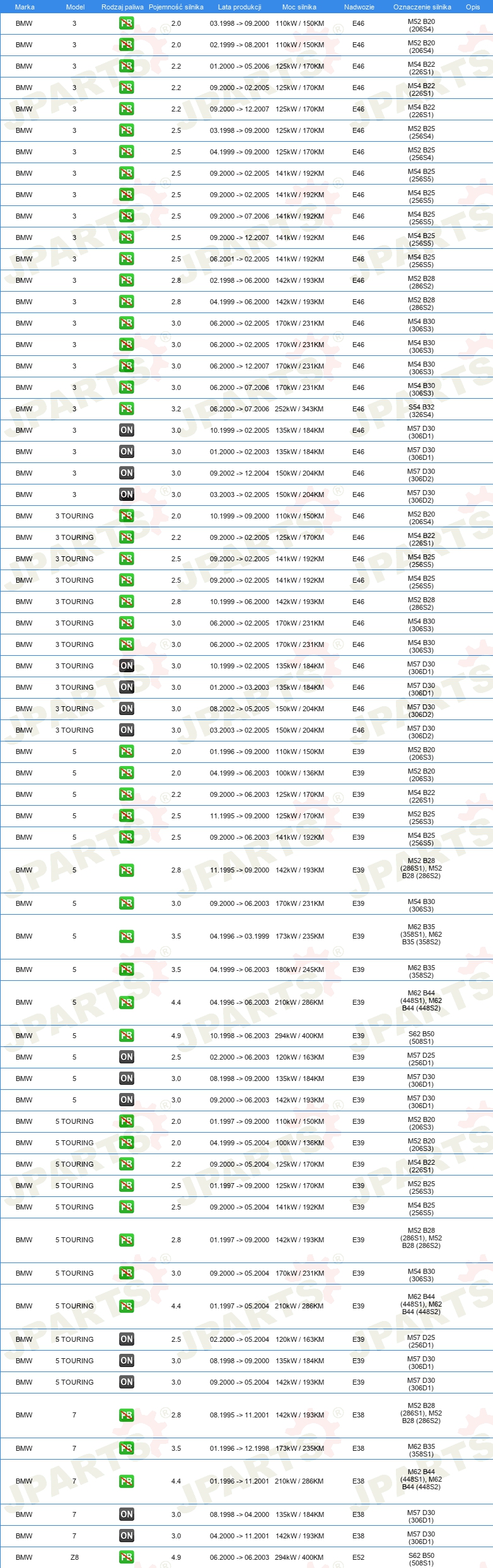Click the 06.2000 -> 06.2003 production years cell
Screen dimensions: 493x1568
pyautogui.click(x=240, y=1557)
